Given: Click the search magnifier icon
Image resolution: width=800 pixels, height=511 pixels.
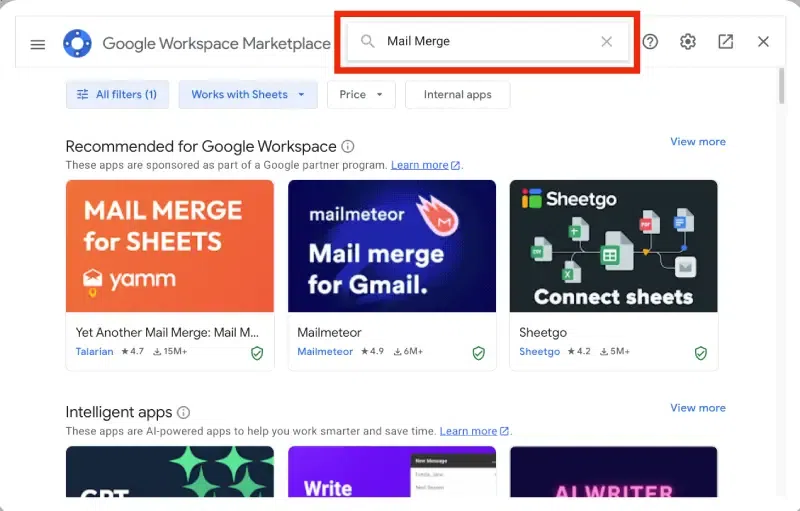Looking at the screenshot, I should (367, 41).
